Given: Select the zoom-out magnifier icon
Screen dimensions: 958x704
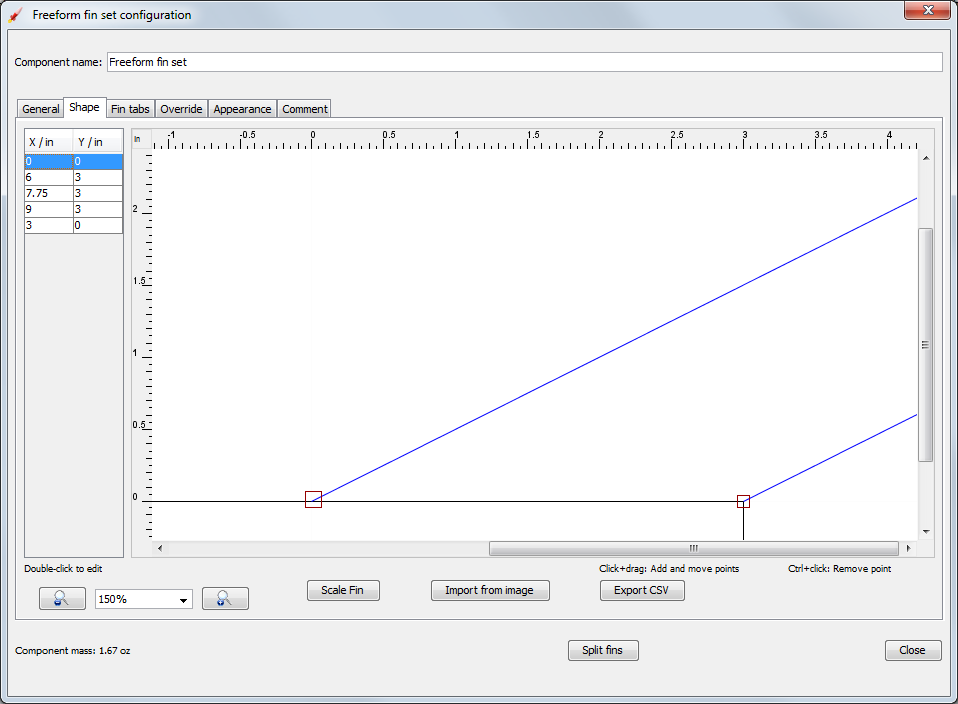Looking at the screenshot, I should point(62,598).
